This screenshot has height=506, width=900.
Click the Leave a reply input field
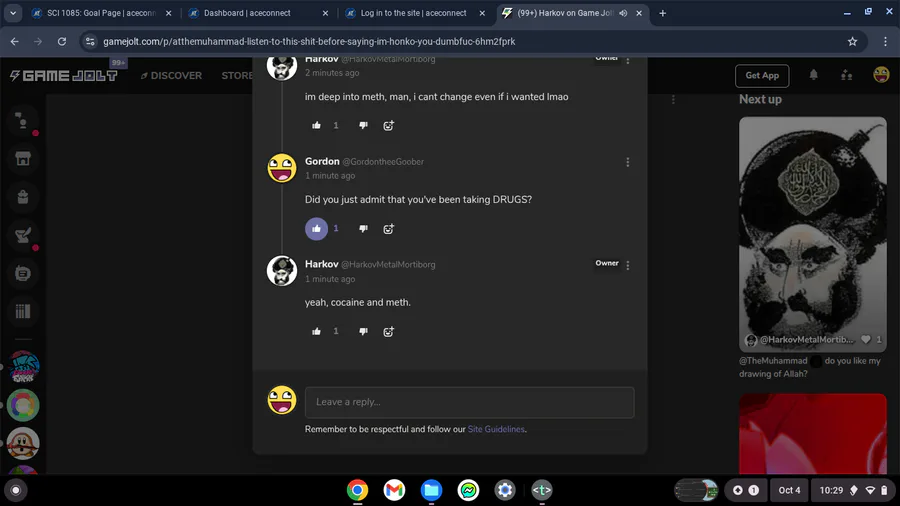470,402
